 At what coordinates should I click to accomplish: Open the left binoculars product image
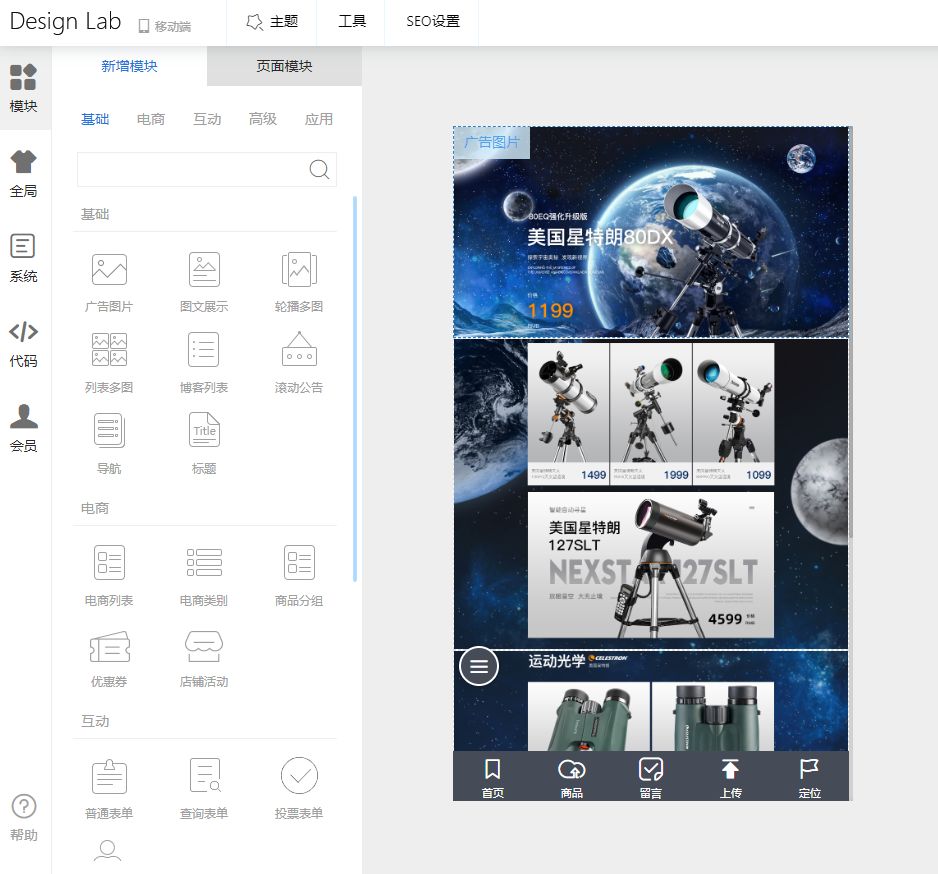pyautogui.click(x=589, y=716)
